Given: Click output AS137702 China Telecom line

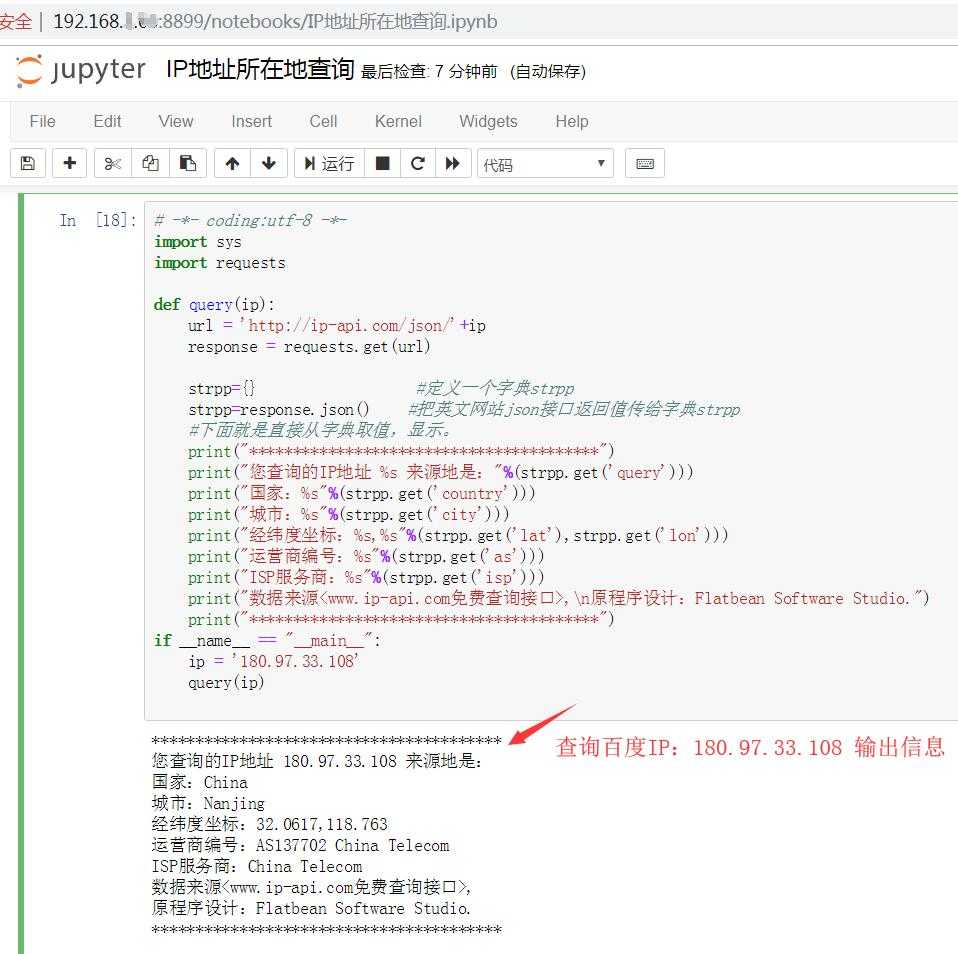Looking at the screenshot, I should point(301,845).
